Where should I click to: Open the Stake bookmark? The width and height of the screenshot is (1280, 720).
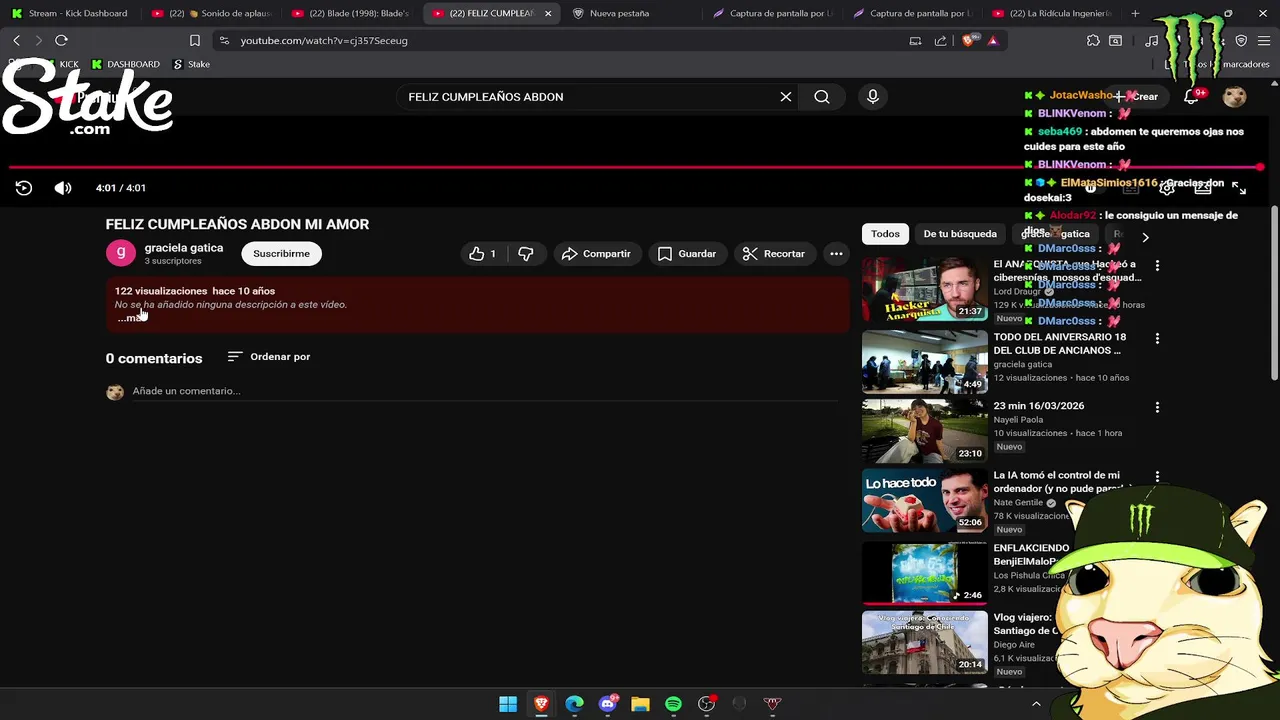191,64
